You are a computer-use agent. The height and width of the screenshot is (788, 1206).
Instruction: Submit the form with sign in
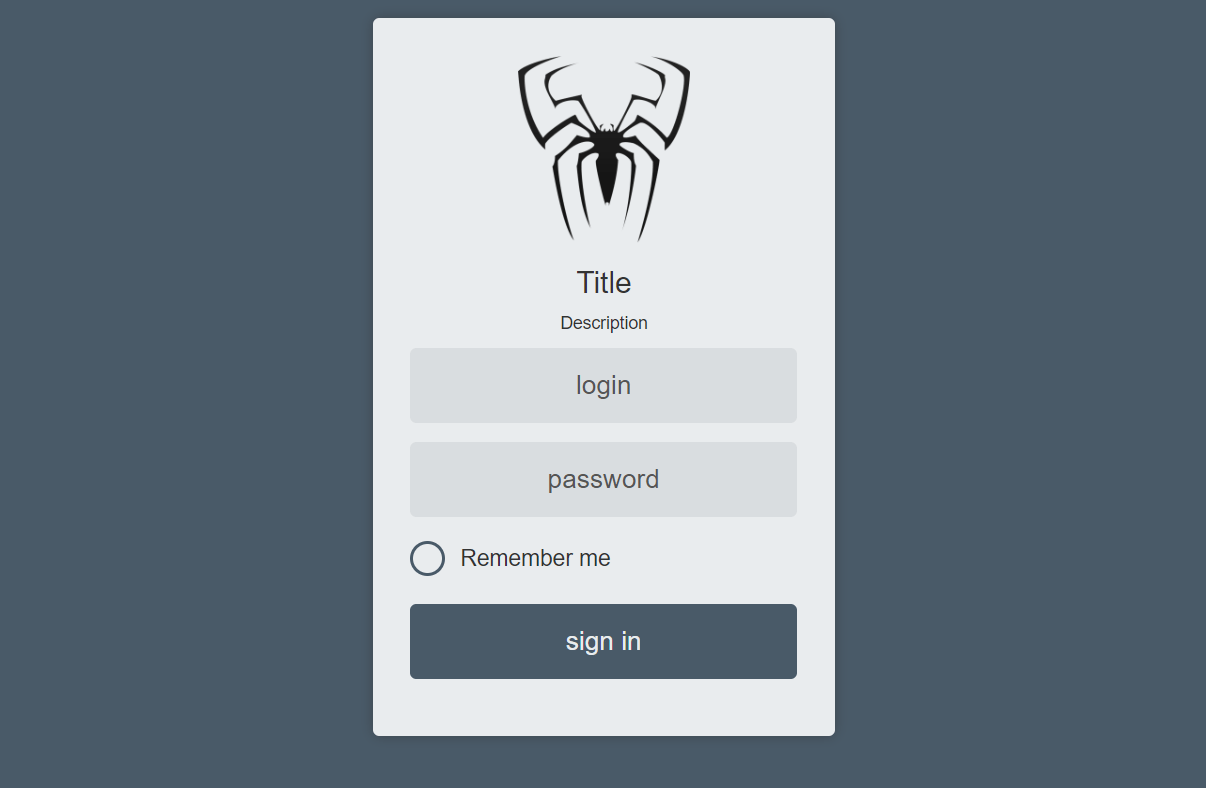click(x=603, y=641)
